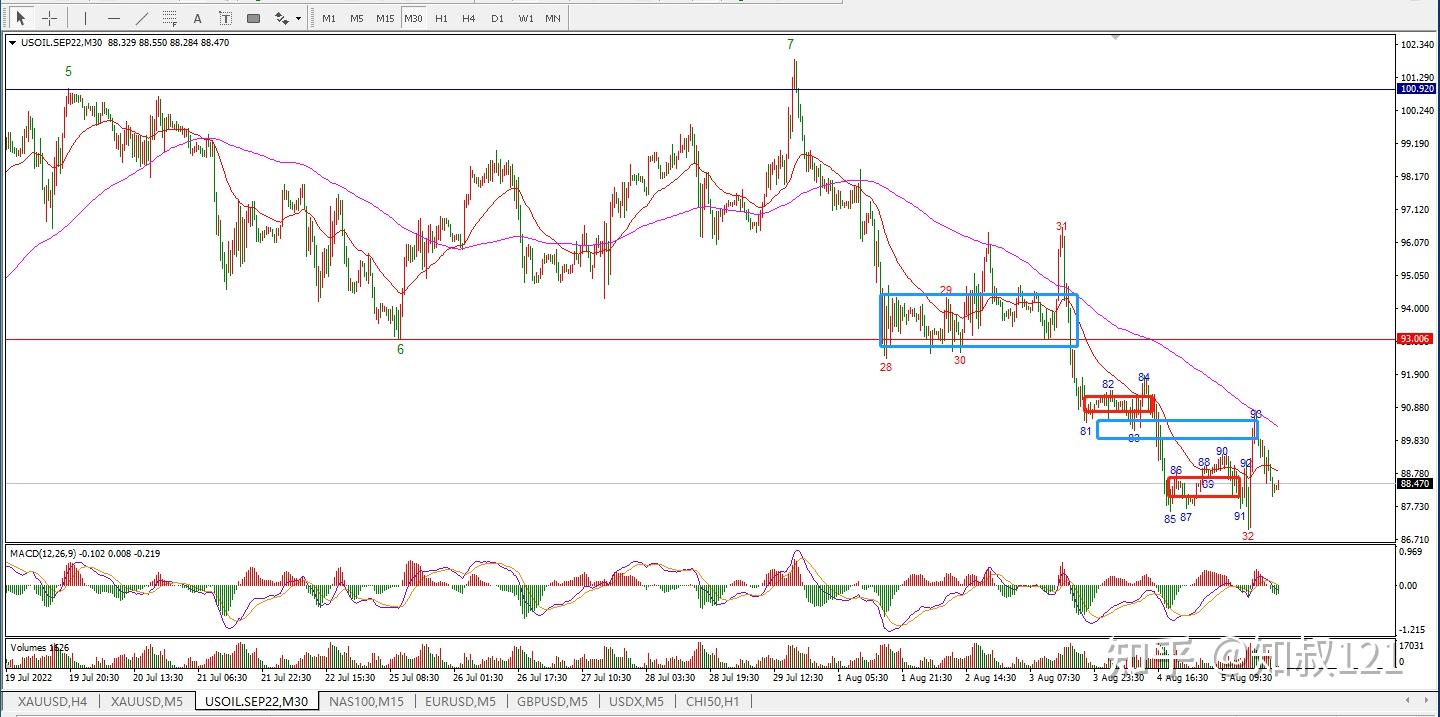Select the text 'A' tool
1440x717 pixels.
[197, 18]
